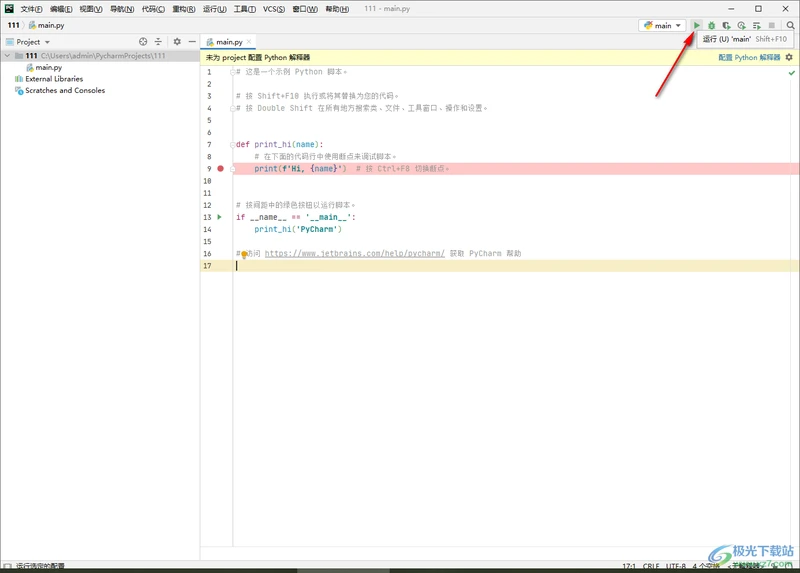Click the gray Stop square icon

pyautogui.click(x=771, y=25)
